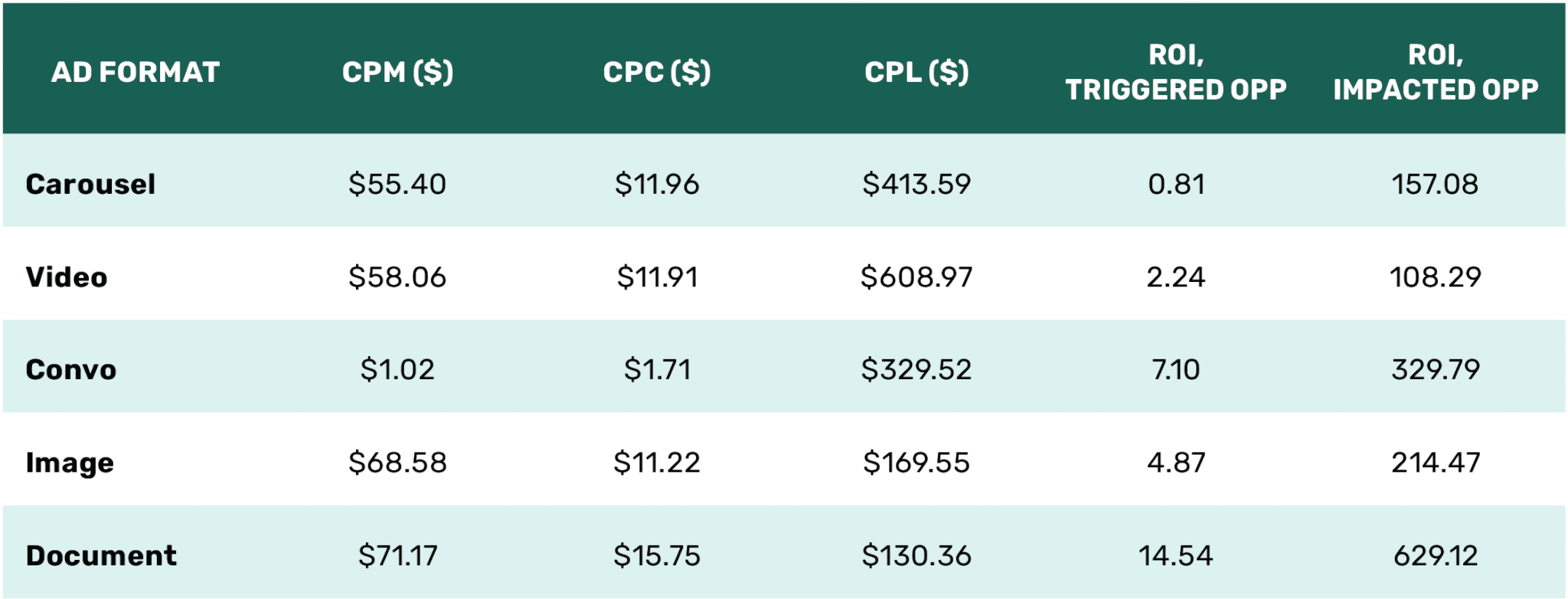Viewport: 1568px width, 599px height.
Task: Select the 629.12 Document impacted ROI
Action: pos(1436,555)
